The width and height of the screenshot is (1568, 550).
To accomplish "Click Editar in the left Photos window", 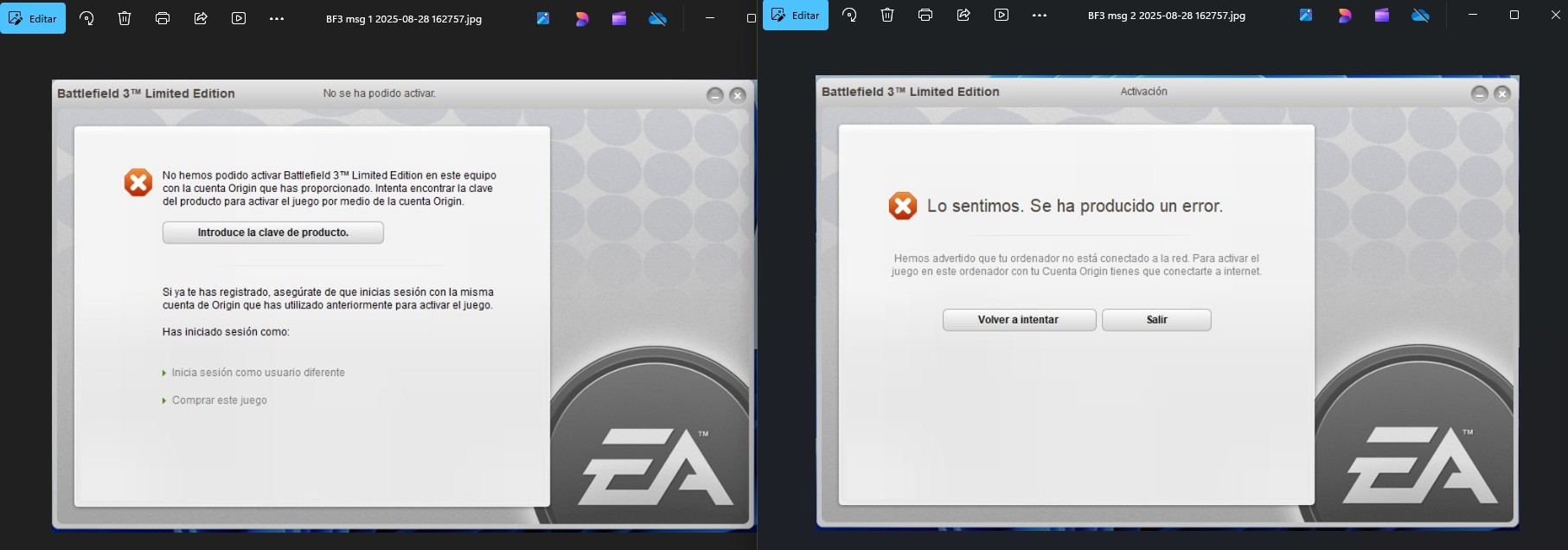I will (33, 18).
